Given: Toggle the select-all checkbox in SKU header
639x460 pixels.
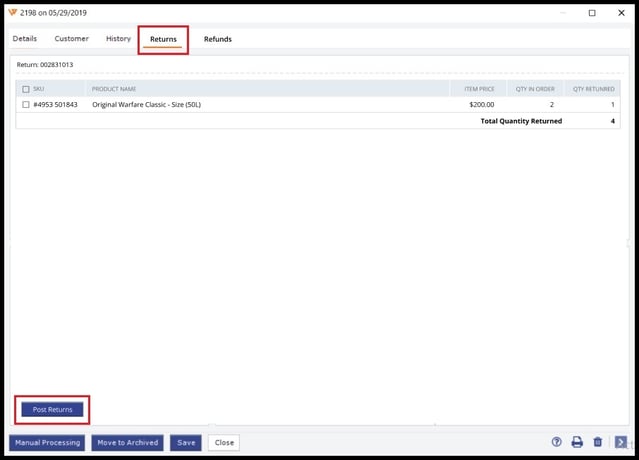Looking at the screenshot, I should coord(25,89).
